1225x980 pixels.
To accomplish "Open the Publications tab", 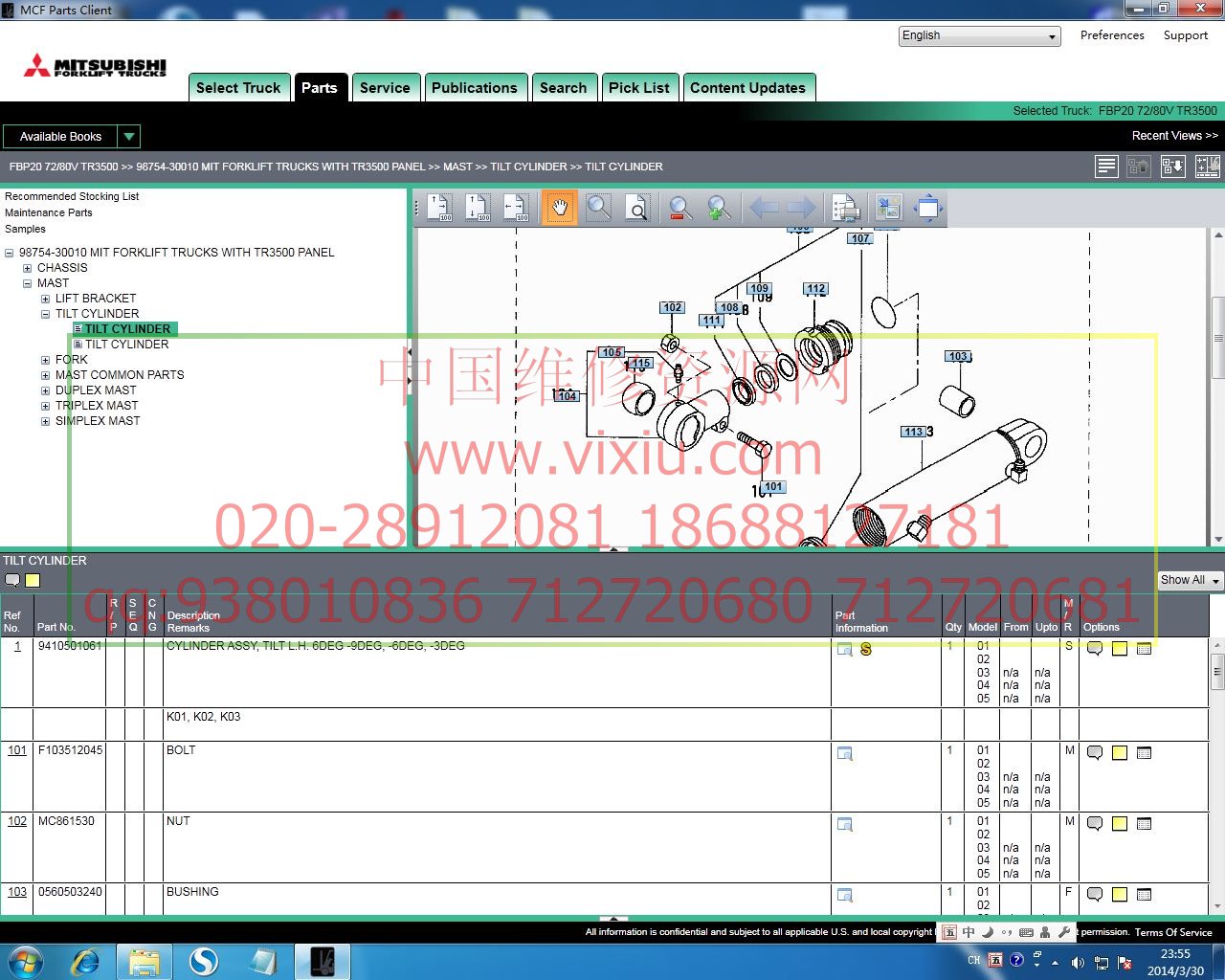I will [x=474, y=88].
